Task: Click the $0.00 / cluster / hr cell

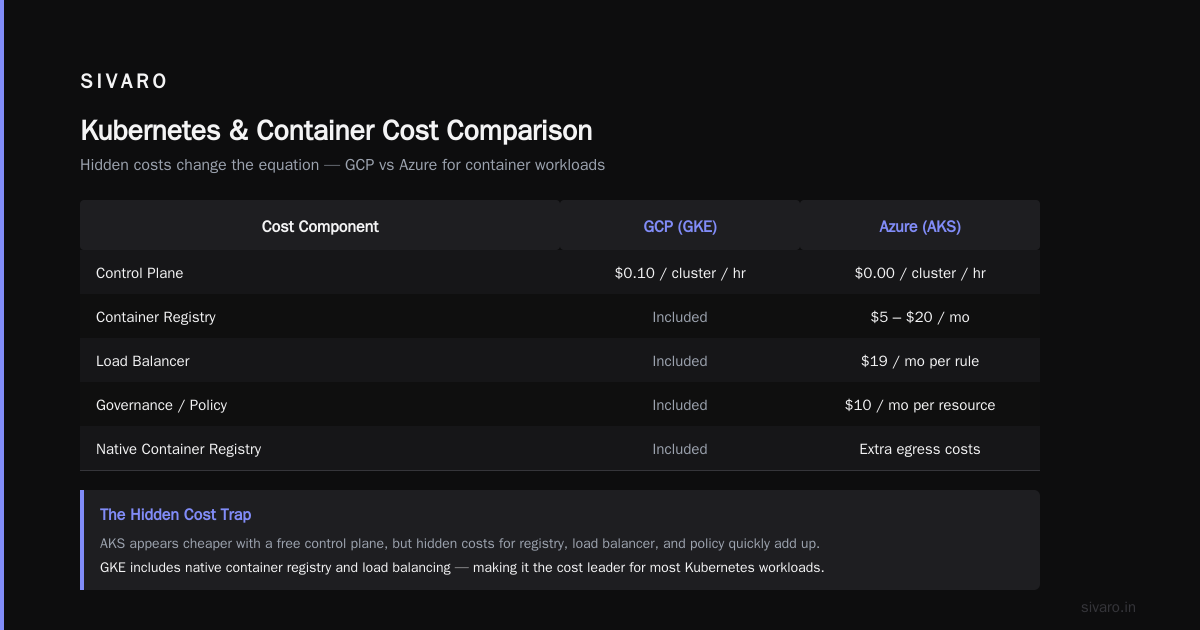Action: pyautogui.click(x=920, y=273)
